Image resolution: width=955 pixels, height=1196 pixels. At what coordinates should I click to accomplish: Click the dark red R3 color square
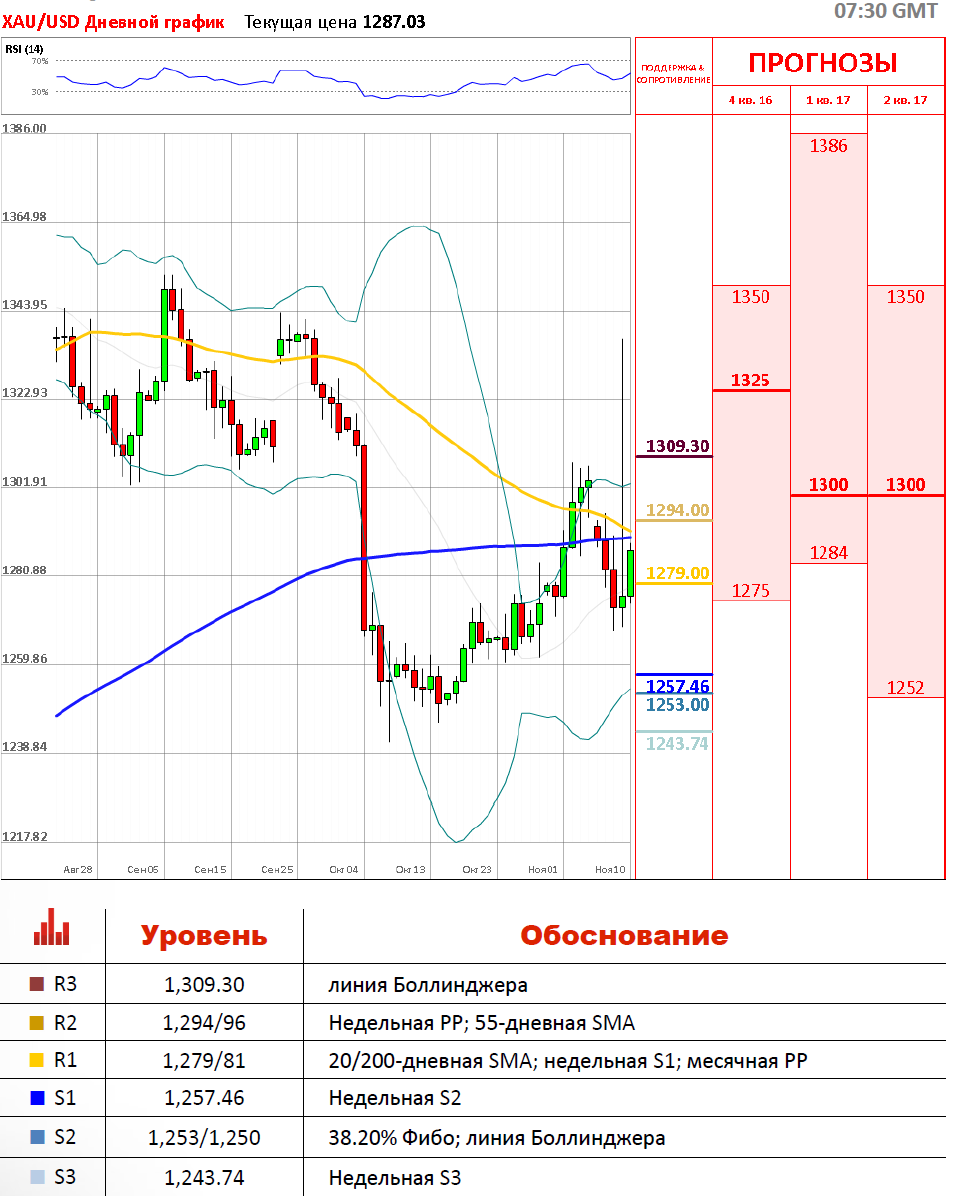[x=38, y=985]
